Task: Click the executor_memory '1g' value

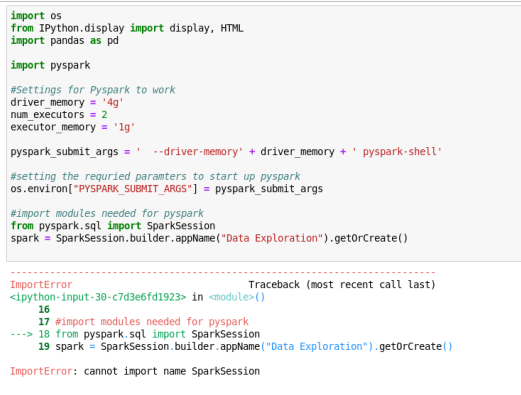Action: (124, 127)
